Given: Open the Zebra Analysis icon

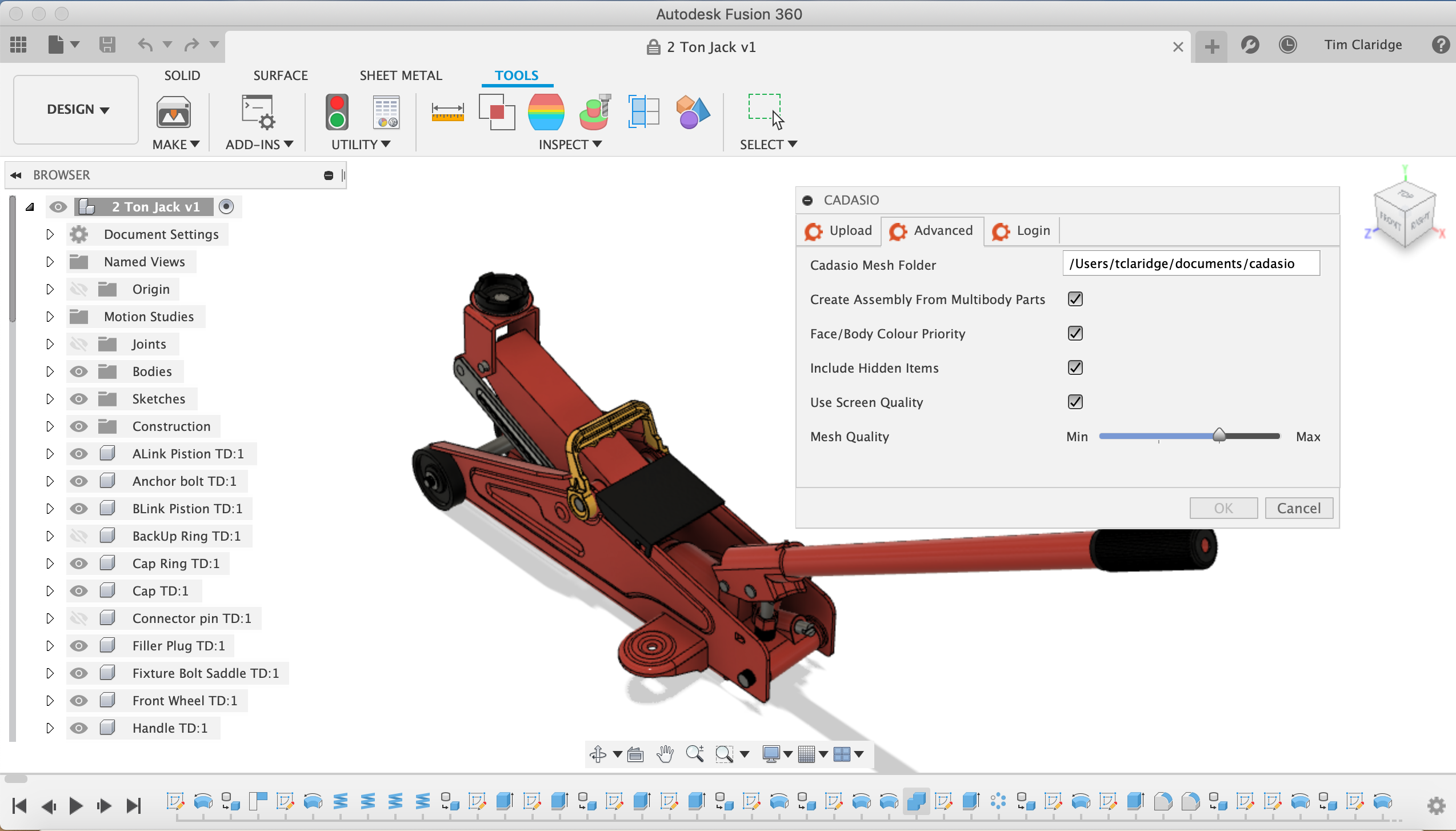Looking at the screenshot, I should [x=546, y=111].
